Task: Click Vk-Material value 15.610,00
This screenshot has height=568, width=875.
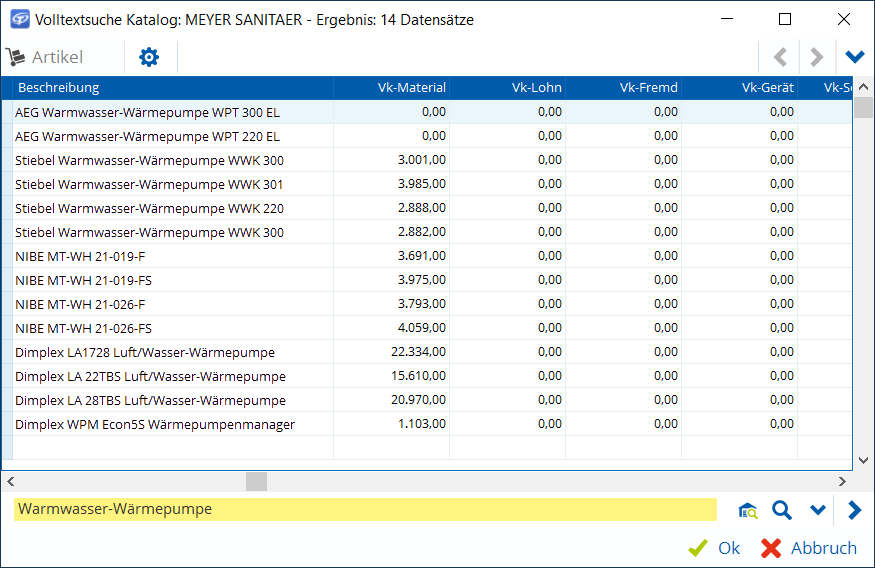Action: pyautogui.click(x=419, y=376)
